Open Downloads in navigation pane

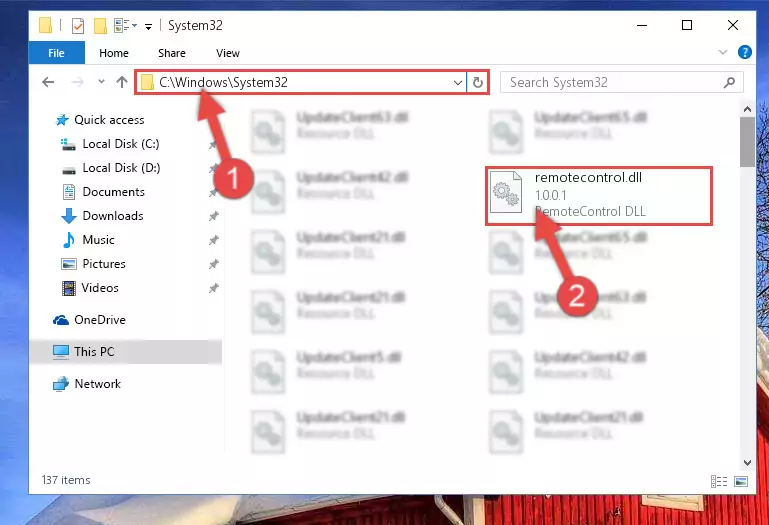tap(113, 216)
